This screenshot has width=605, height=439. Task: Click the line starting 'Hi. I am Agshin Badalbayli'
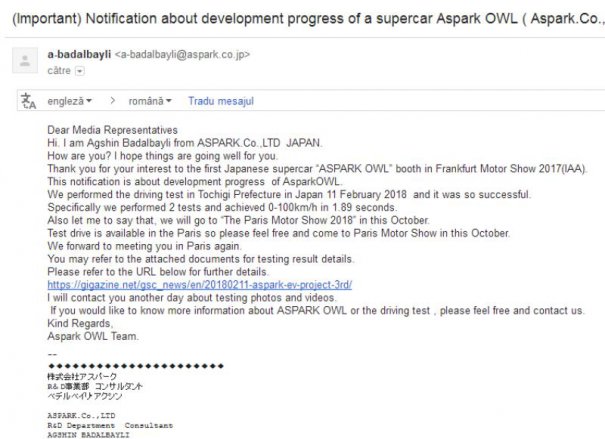[184, 143]
